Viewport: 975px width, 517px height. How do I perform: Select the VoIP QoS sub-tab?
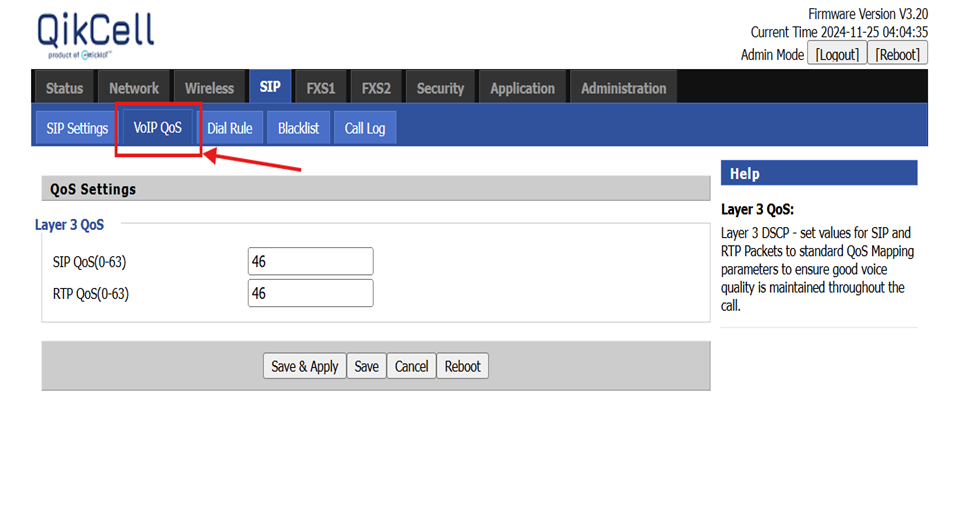158,128
